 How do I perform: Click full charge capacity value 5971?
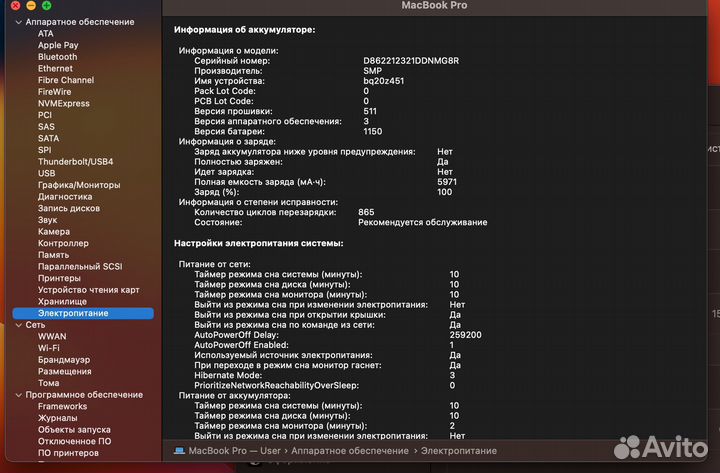coord(447,182)
